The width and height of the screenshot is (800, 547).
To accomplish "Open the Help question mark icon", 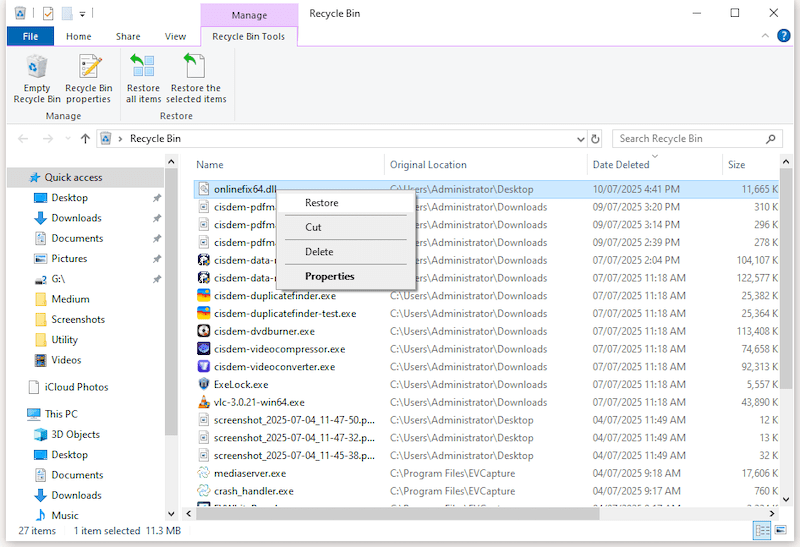I will click(784, 36).
